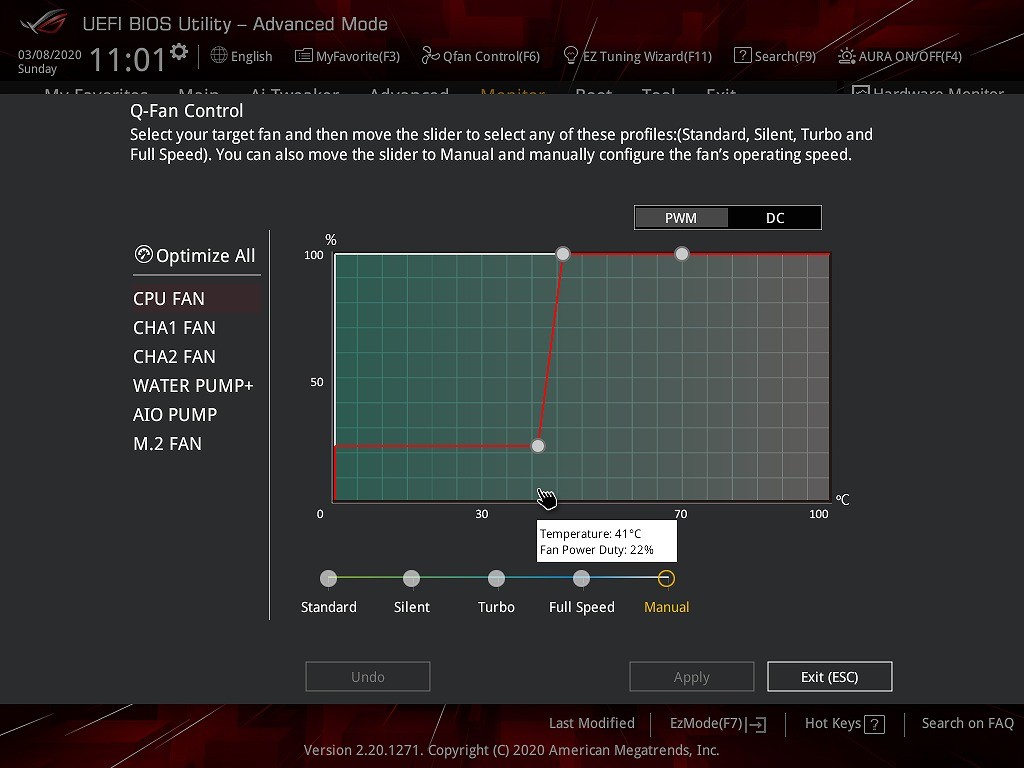Click the Search question mark icon
The width and height of the screenshot is (1024, 768).
pos(743,56)
